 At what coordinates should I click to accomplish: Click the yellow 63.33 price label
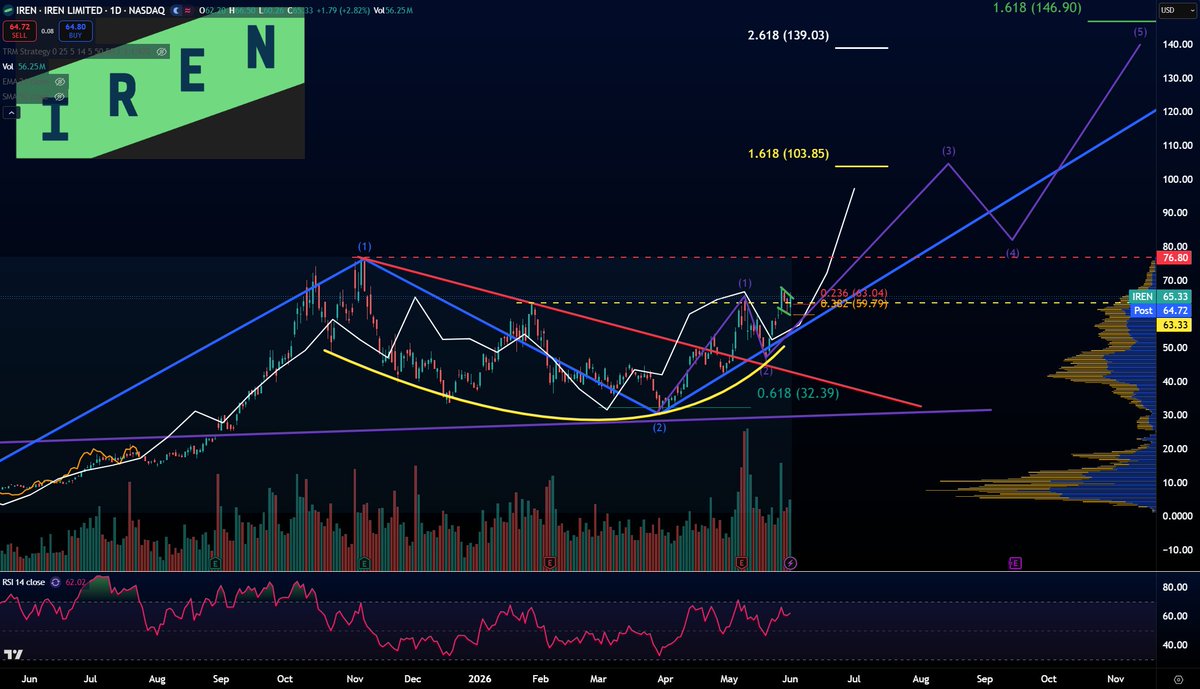point(1172,325)
